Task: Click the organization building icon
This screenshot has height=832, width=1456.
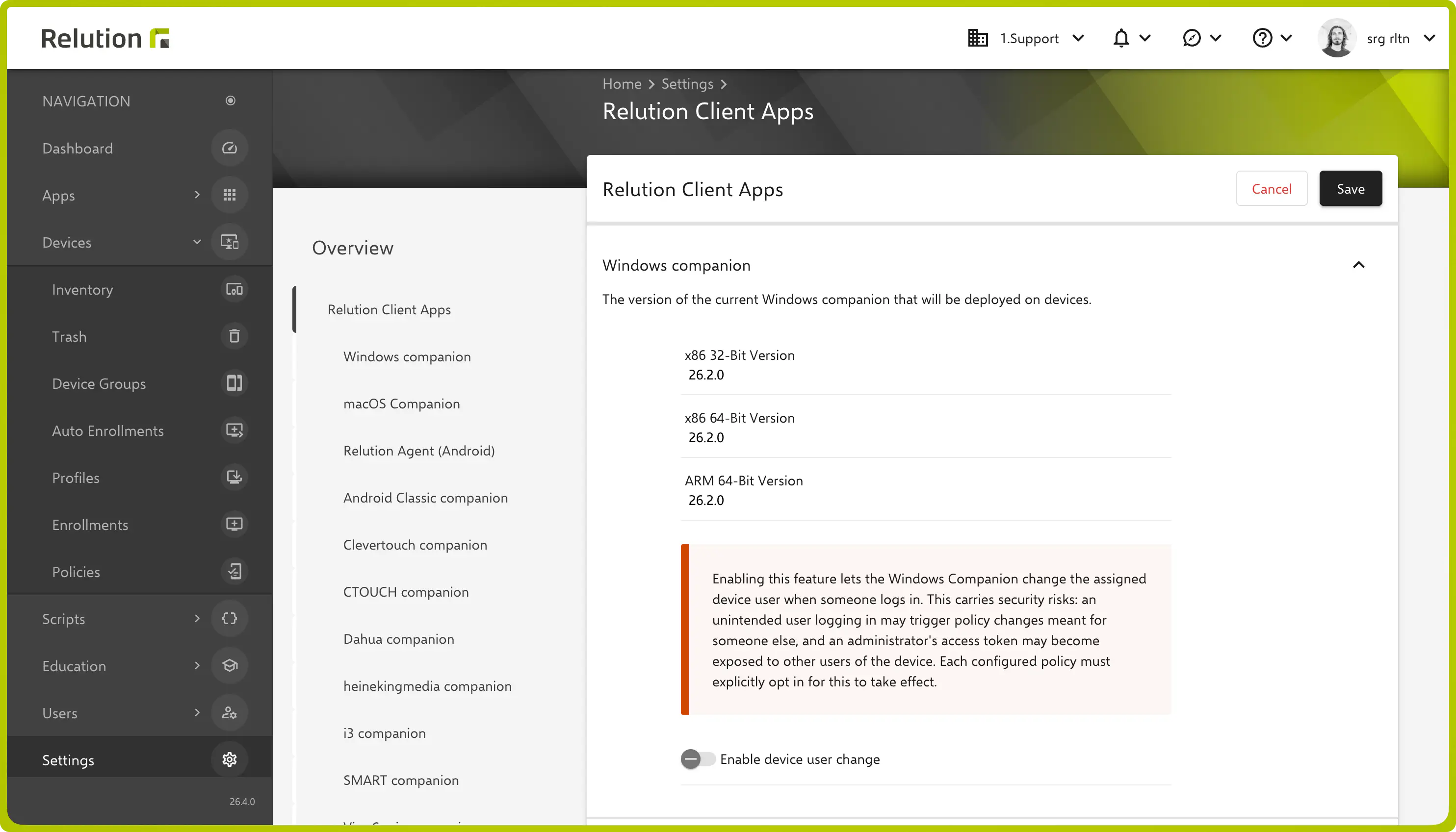Action: pyautogui.click(x=978, y=38)
